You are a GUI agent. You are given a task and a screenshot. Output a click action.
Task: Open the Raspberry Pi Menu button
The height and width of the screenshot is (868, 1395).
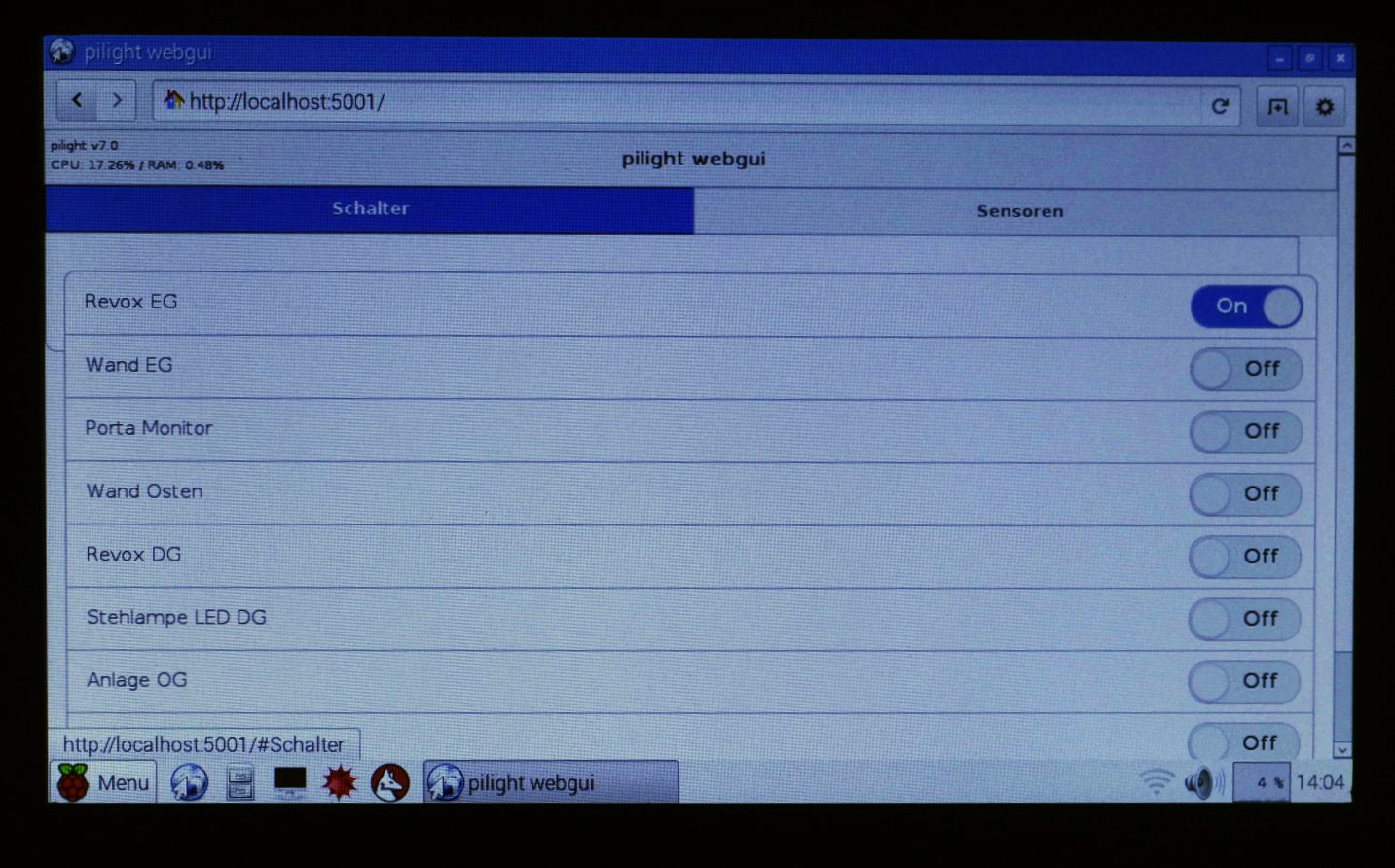[102, 782]
